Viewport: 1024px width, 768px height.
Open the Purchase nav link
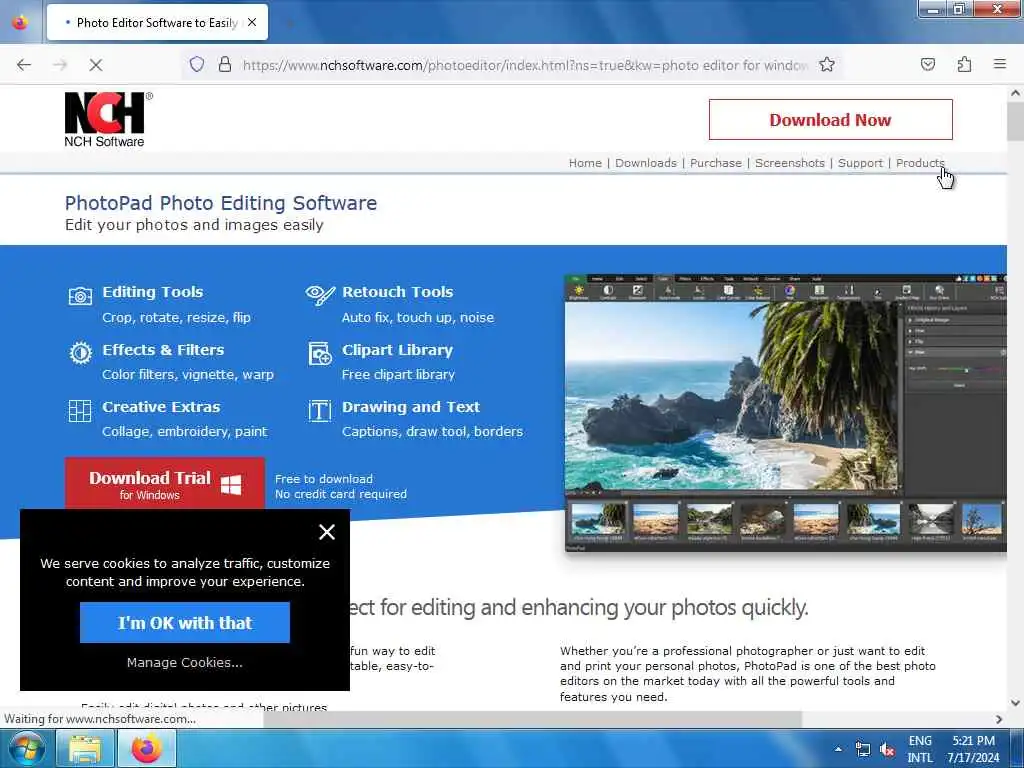[x=716, y=163]
